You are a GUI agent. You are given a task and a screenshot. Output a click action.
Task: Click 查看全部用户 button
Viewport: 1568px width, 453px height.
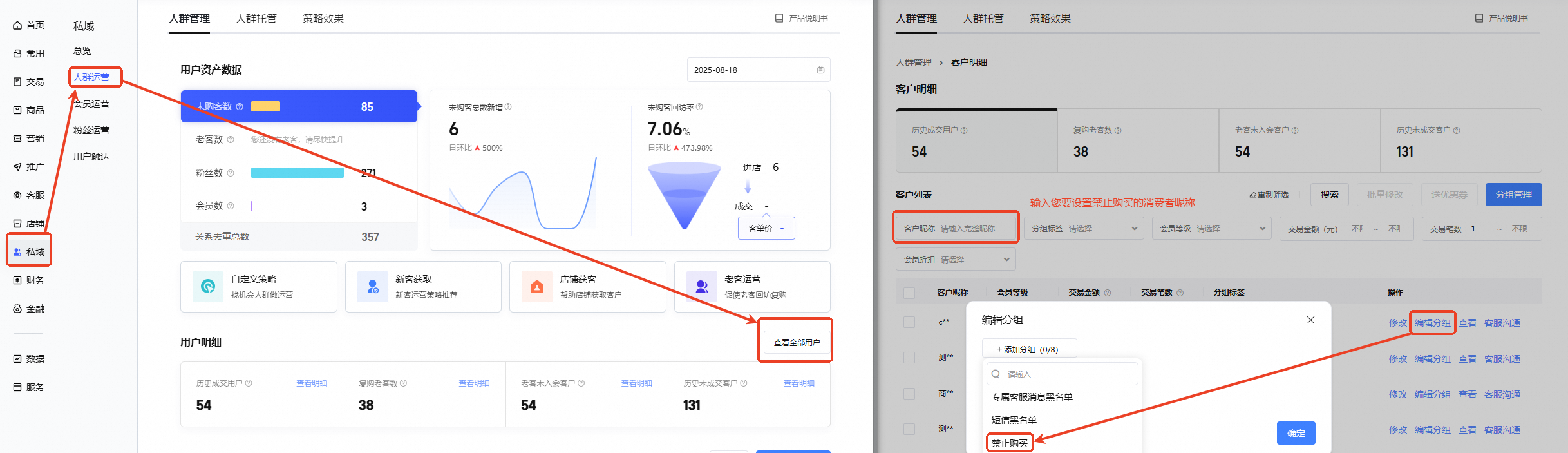797,342
